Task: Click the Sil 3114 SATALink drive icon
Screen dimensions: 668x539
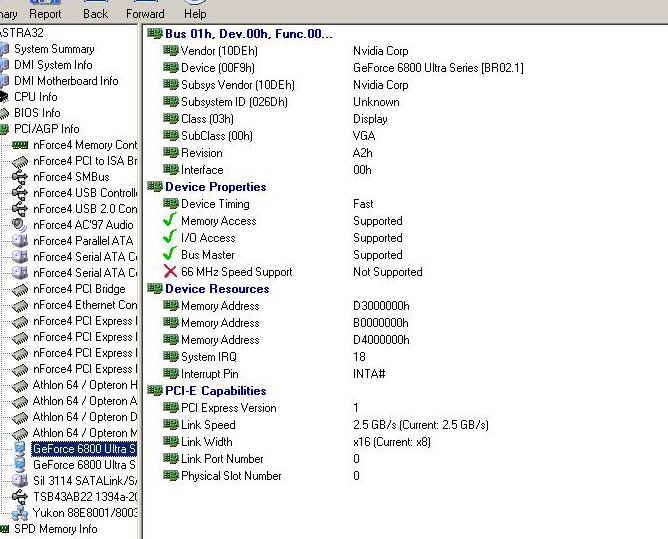Action: [x=20, y=481]
